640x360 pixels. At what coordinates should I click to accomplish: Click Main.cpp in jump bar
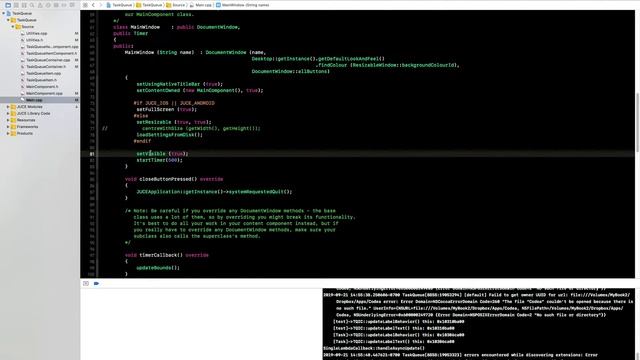tap(200, 5)
